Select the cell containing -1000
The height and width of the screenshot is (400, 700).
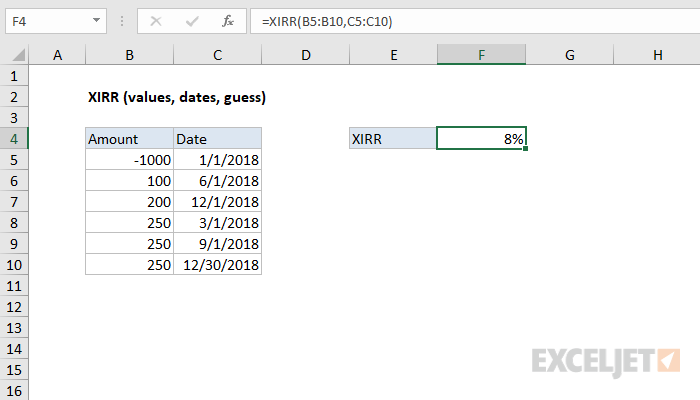tap(129, 160)
